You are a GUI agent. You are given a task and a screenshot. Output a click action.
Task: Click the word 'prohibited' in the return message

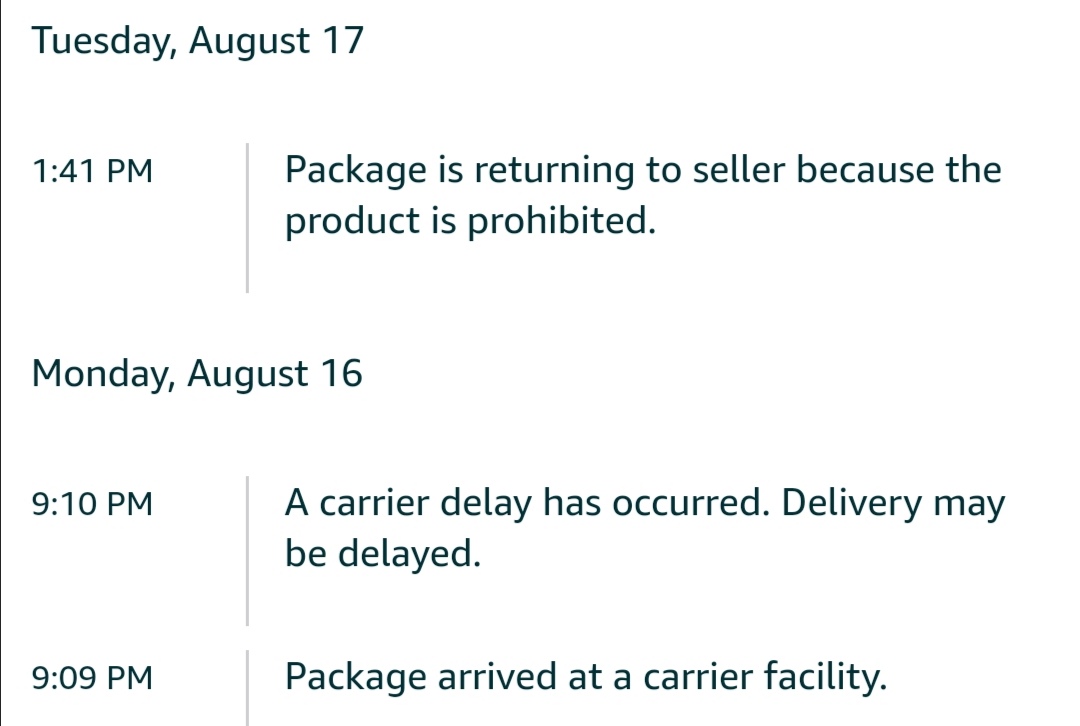(x=559, y=221)
